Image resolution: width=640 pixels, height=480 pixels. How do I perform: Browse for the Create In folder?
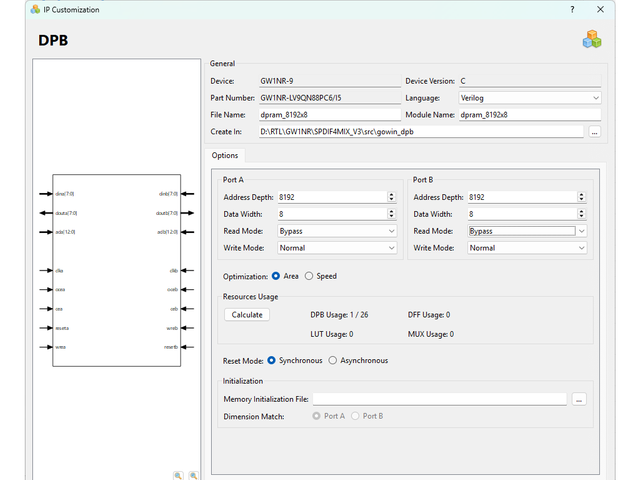tap(594, 132)
